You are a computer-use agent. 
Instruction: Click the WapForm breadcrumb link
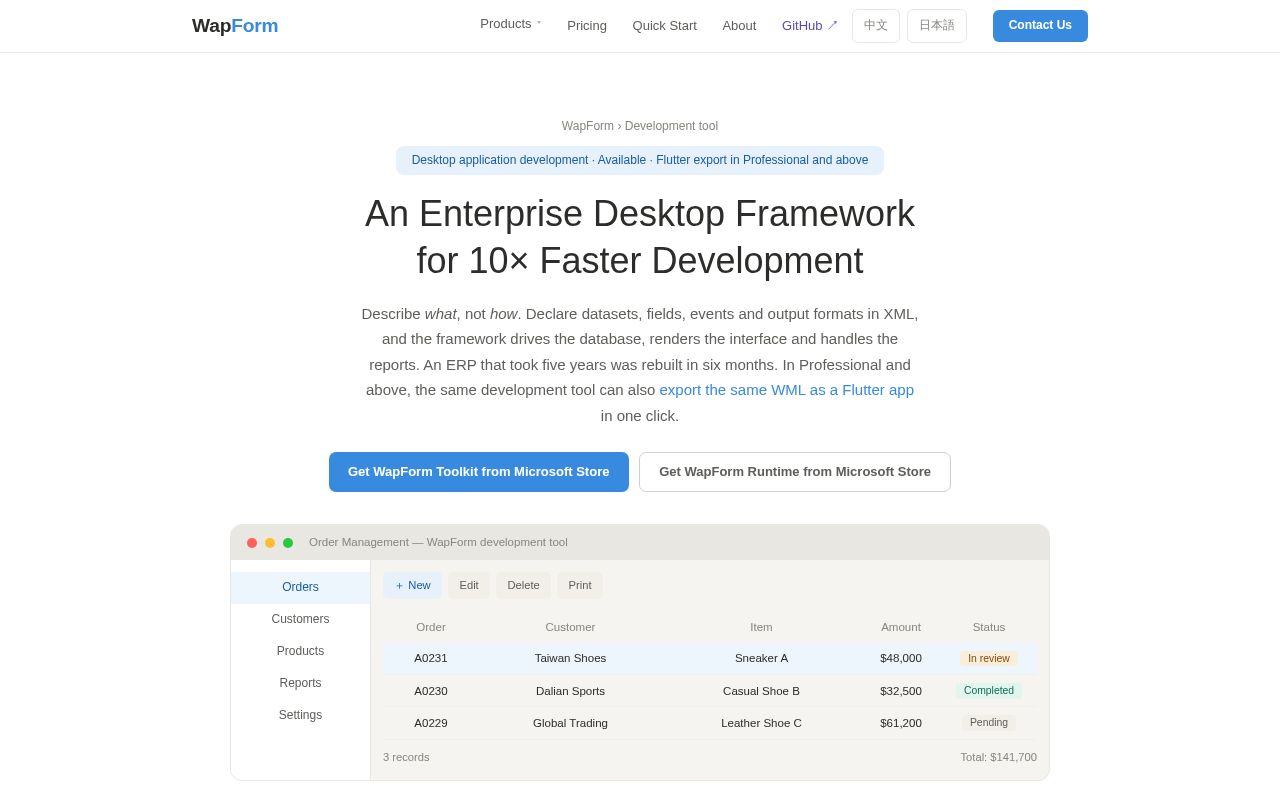coord(588,126)
